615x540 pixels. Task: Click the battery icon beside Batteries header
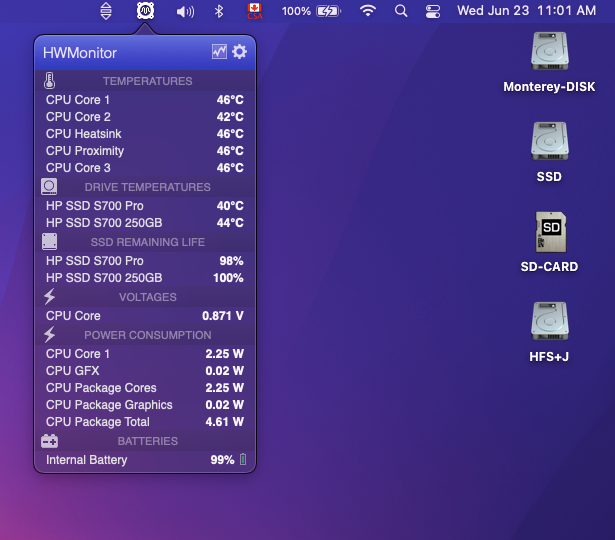point(49,441)
